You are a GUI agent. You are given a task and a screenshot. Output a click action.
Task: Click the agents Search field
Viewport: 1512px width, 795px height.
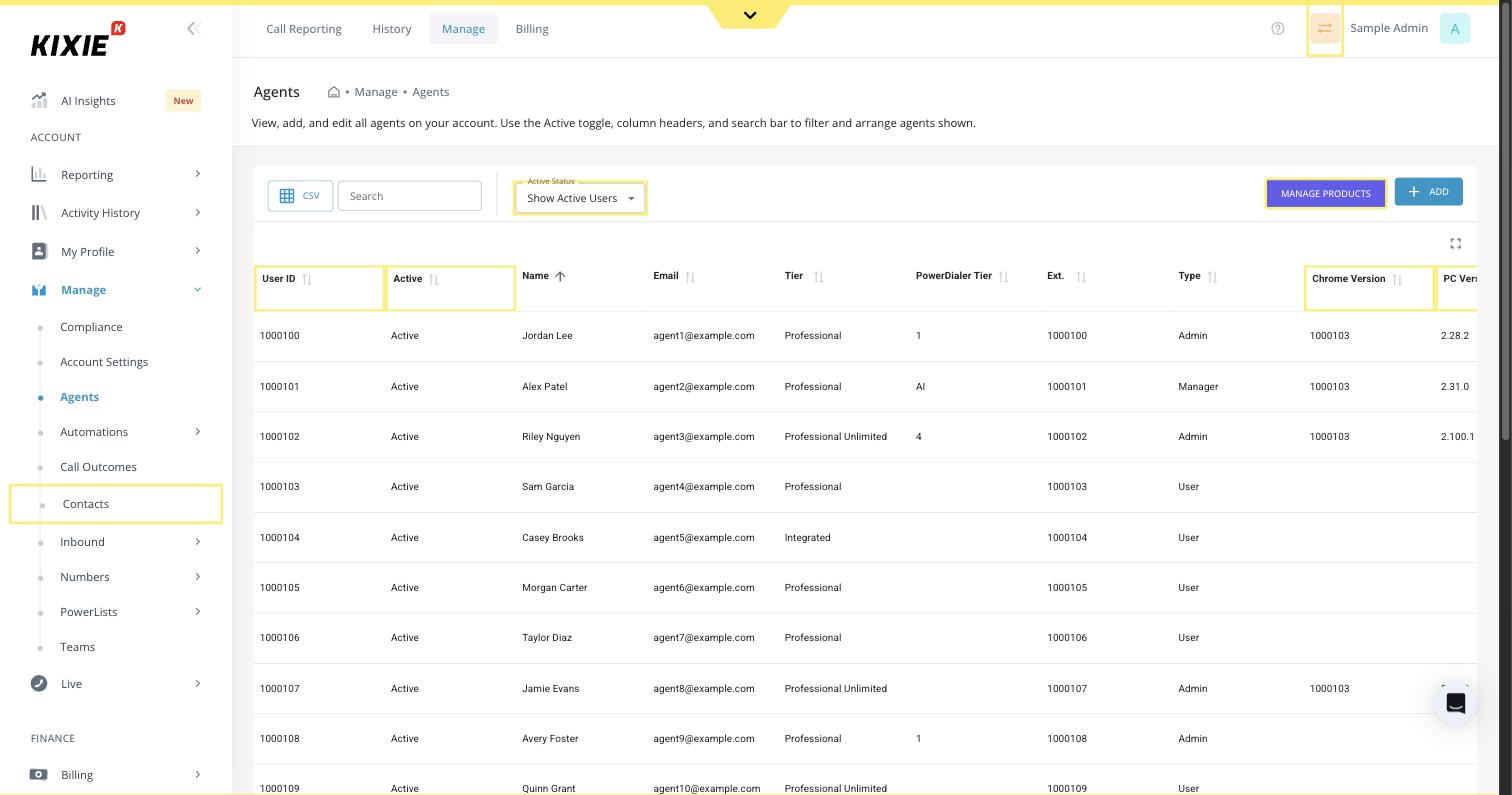pos(410,196)
